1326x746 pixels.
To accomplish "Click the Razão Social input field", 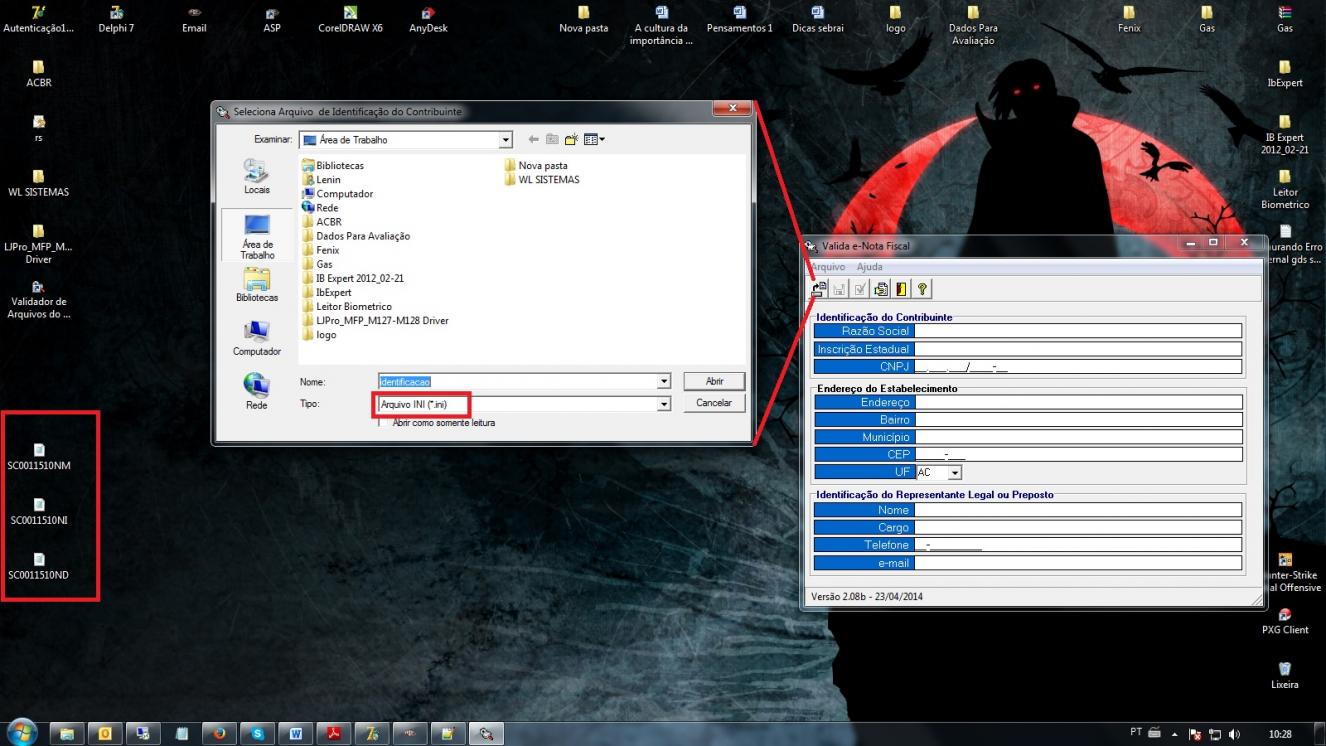I will click(x=1078, y=331).
